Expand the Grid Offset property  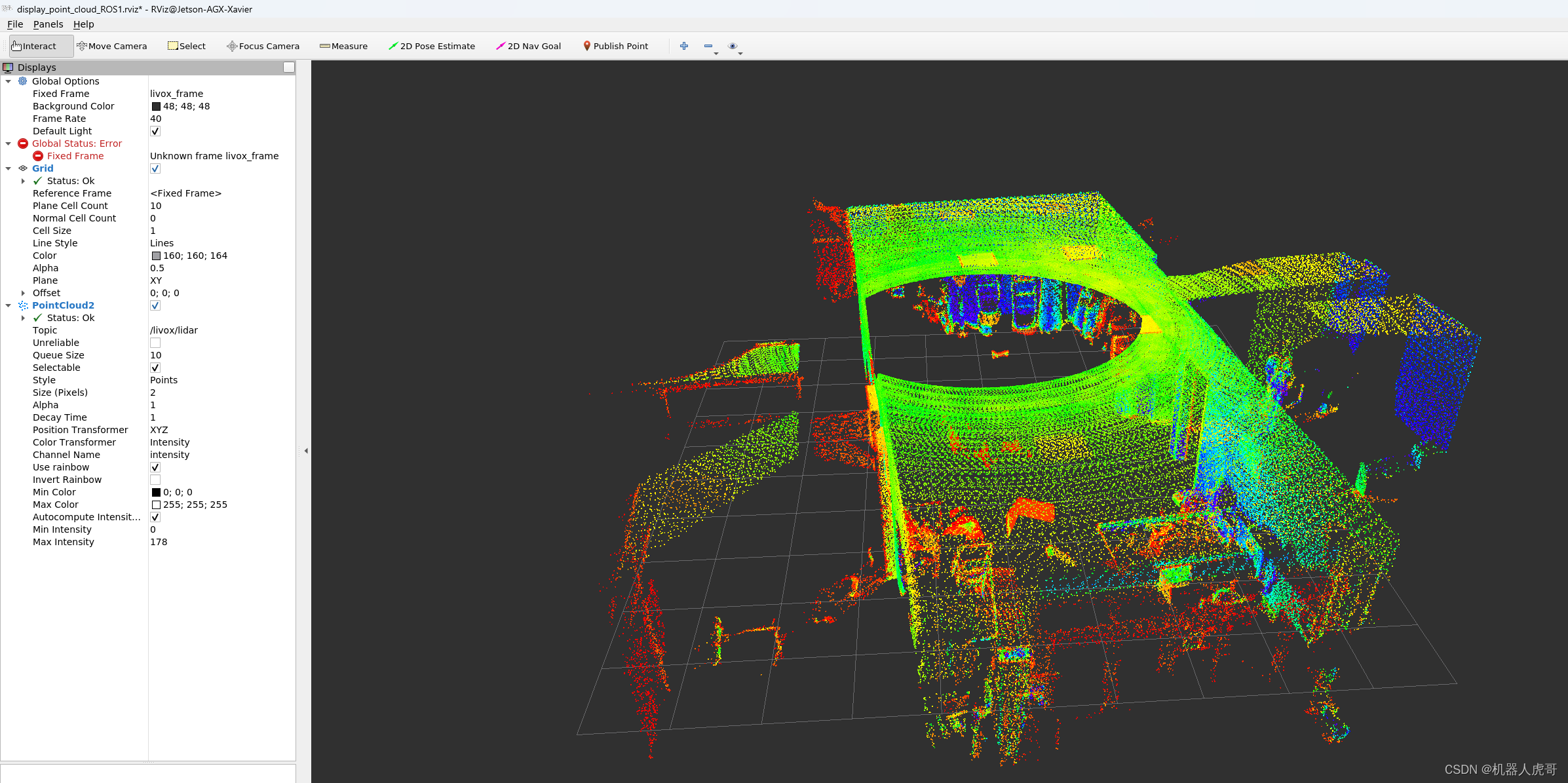click(24, 293)
